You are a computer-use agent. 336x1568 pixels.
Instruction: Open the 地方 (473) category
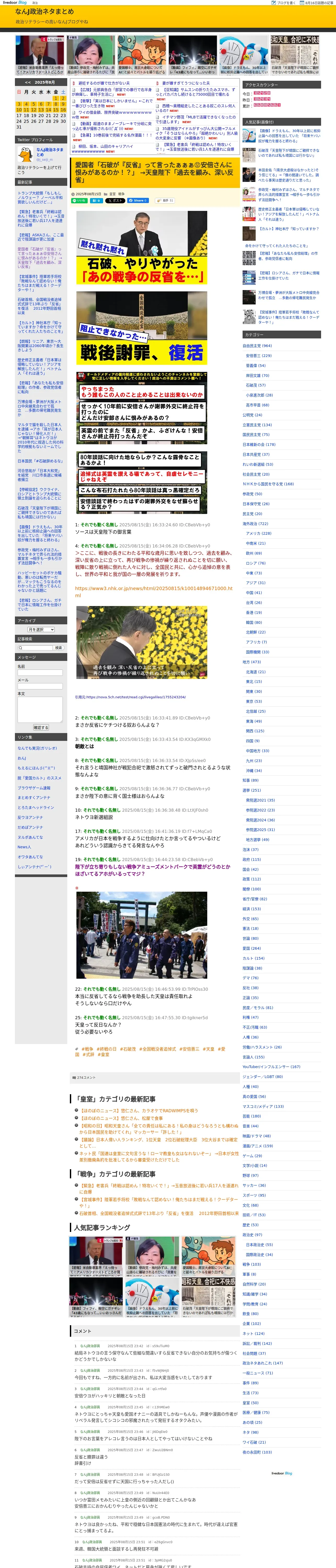(x=252, y=662)
